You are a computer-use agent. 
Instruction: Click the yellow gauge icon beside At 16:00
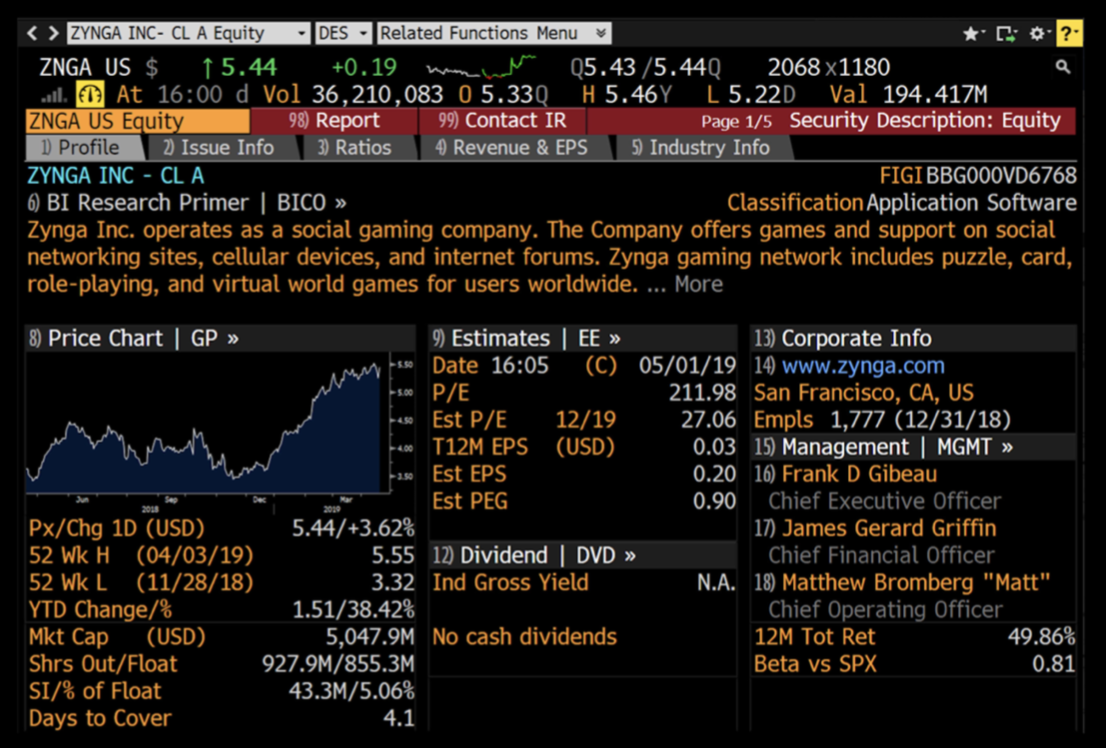pos(90,94)
